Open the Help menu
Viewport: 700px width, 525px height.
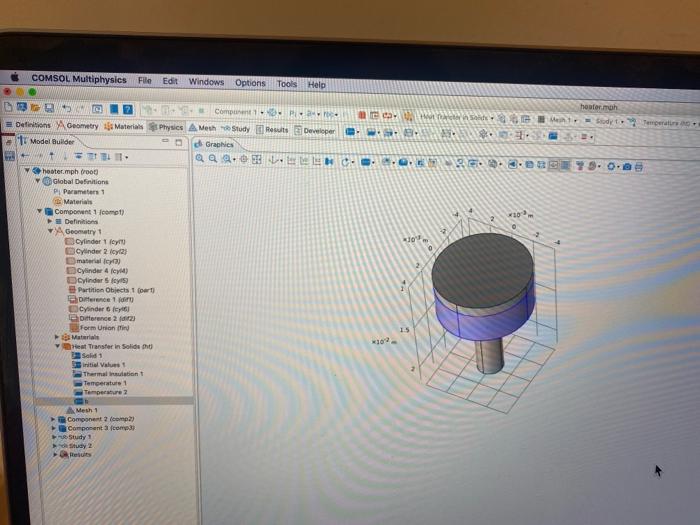(317, 85)
